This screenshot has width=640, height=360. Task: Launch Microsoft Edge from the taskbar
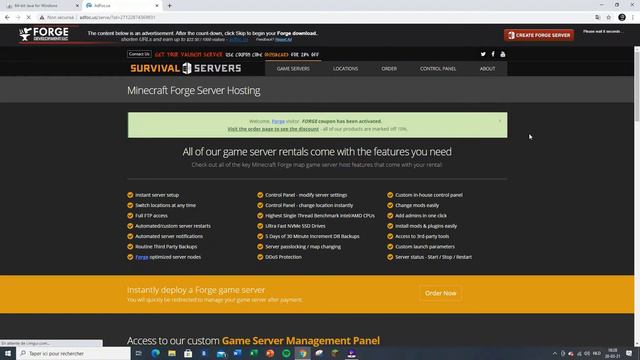(x=156, y=353)
